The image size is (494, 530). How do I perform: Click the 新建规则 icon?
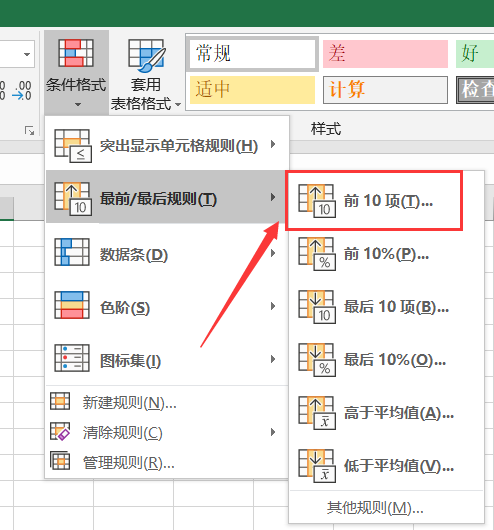coord(60,401)
